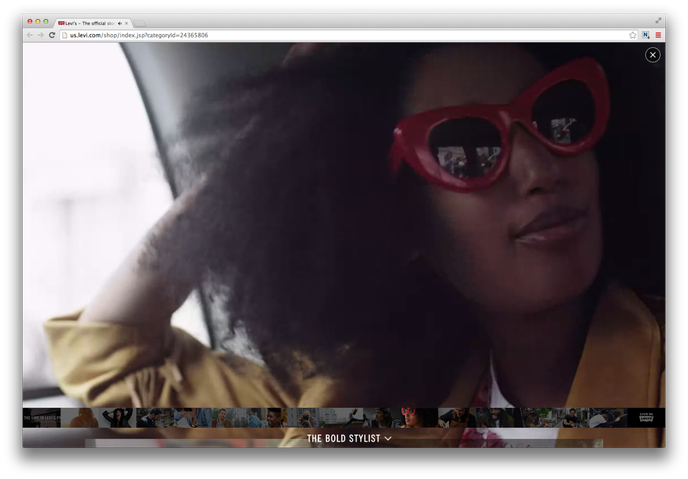The width and height of the screenshot is (688, 479).
Task: Open the Levi's logo thumbnail at strip end
Action: click(646, 417)
